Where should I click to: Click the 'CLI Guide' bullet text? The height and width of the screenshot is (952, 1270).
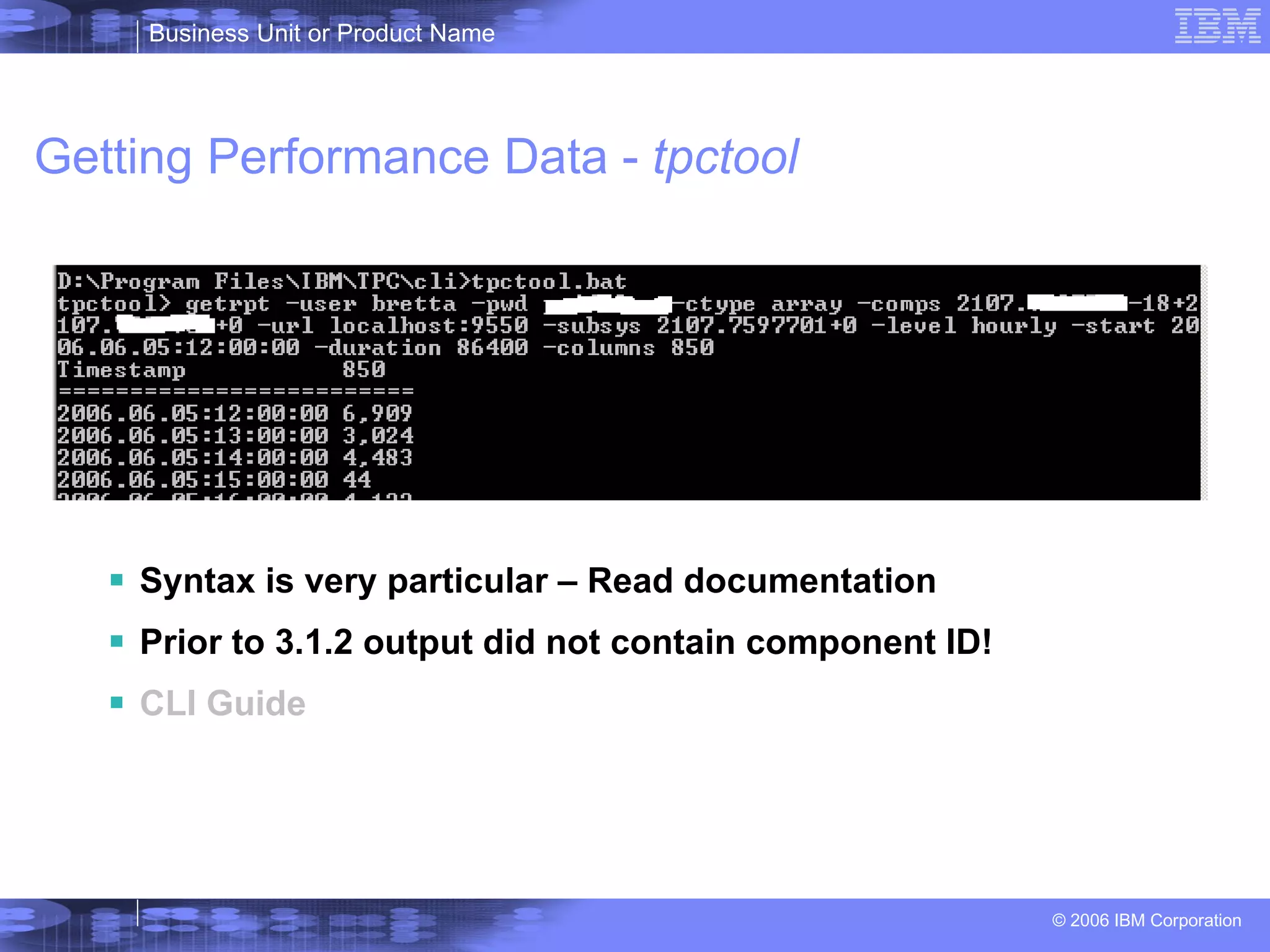pos(223,703)
